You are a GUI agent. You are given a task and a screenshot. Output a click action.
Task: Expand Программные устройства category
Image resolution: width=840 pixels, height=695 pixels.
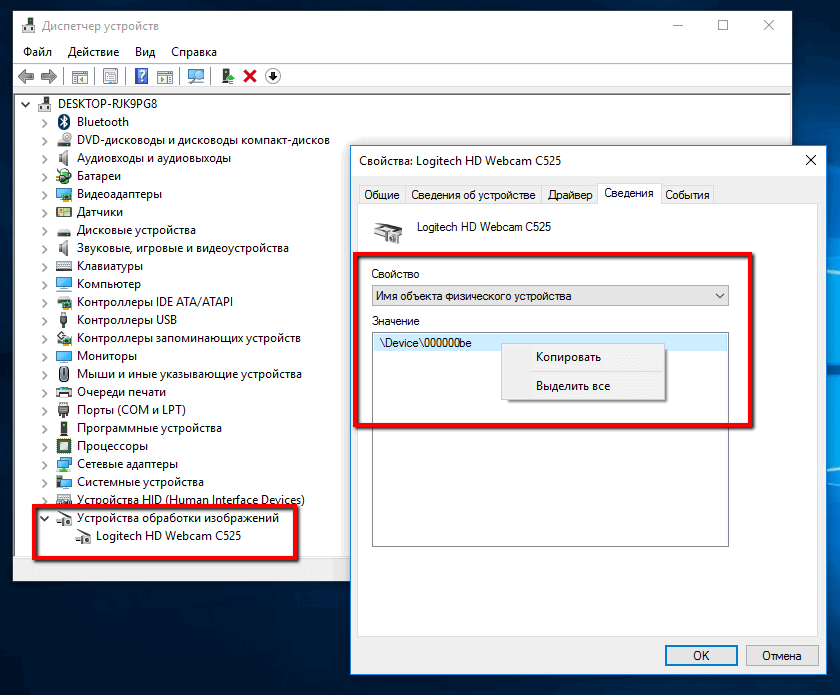click(x=44, y=428)
